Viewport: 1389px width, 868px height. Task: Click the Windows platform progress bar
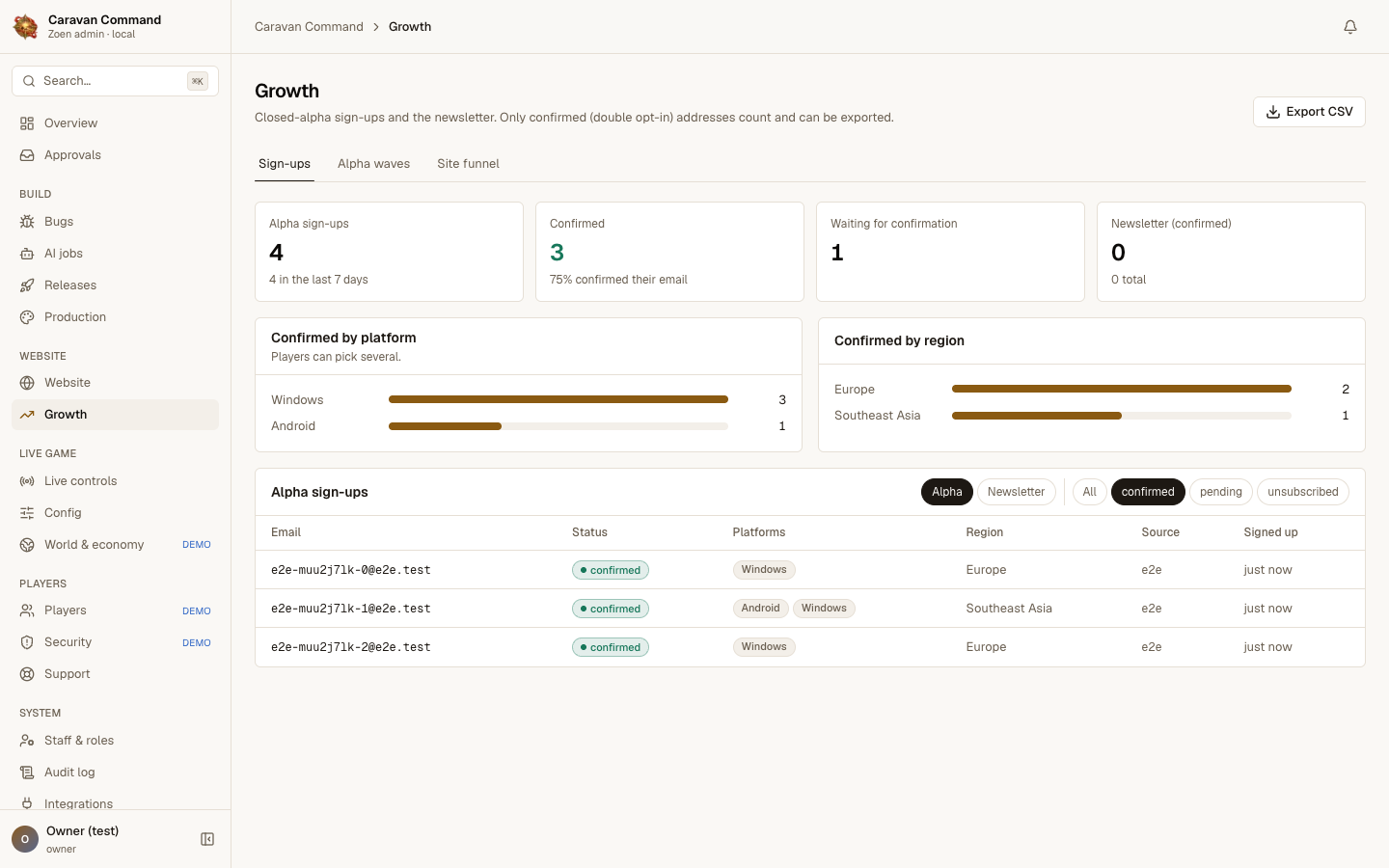click(x=558, y=399)
